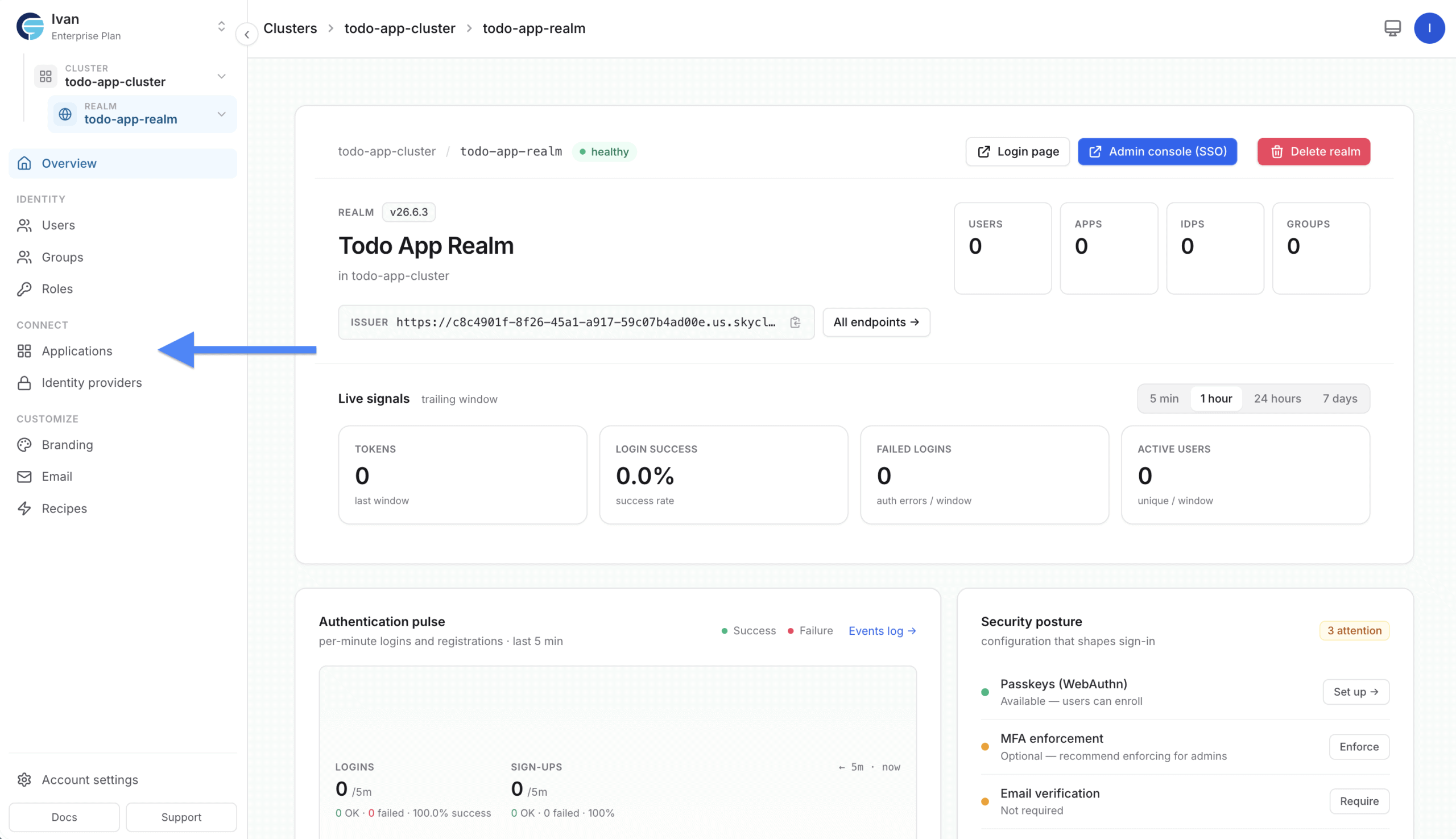The width and height of the screenshot is (1456, 839).
Task: Open Groups in the sidebar
Action: (123, 257)
